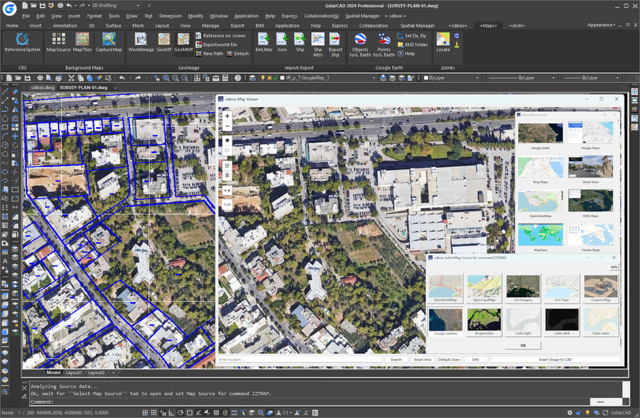Click the Map Source ribbon icon
640x418 pixels.
(58, 42)
